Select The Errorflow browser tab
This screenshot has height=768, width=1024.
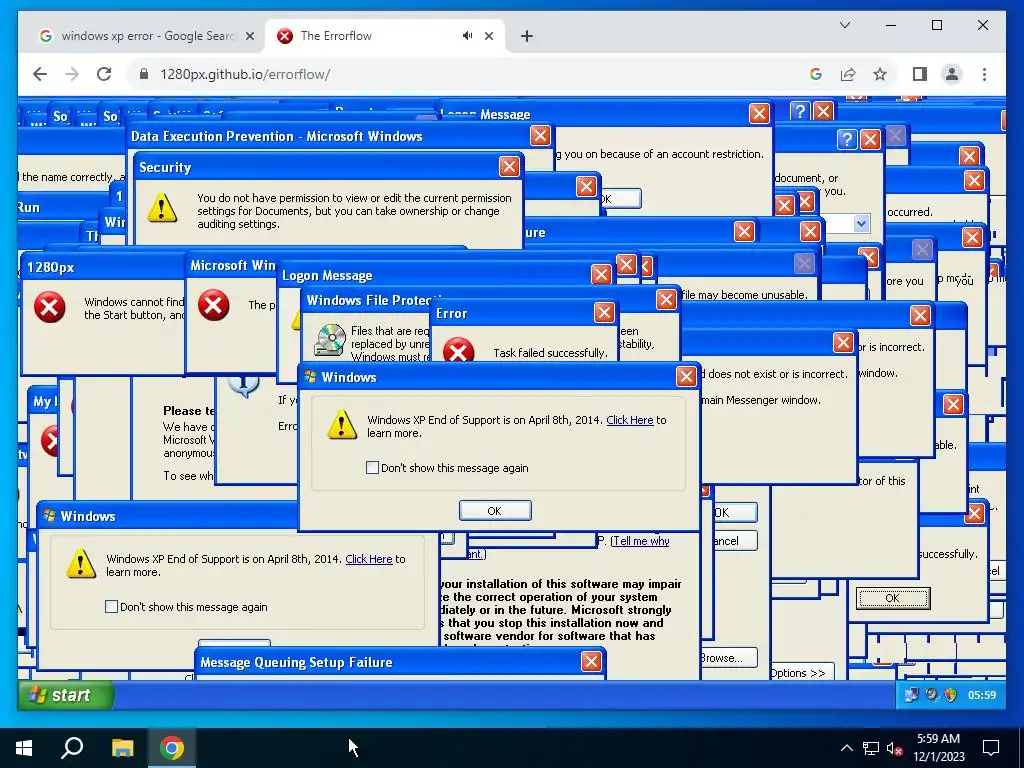(336, 36)
